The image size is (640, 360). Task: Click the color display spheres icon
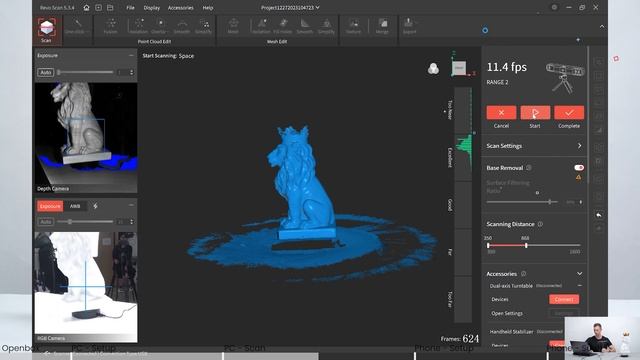tap(433, 69)
